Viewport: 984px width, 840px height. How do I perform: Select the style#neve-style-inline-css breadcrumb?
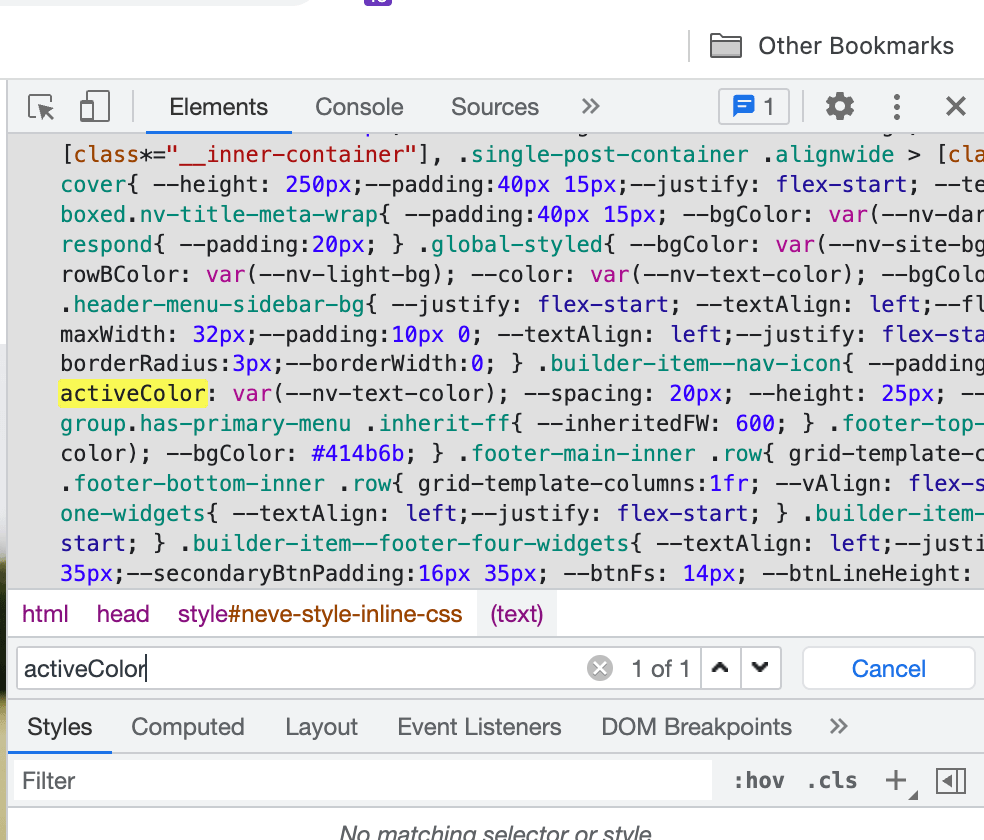(320, 614)
